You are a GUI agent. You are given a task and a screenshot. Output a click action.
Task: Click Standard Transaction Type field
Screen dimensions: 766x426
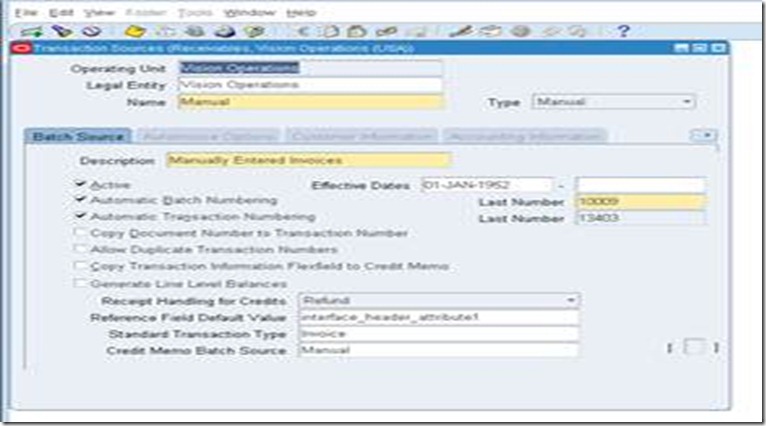click(439, 334)
